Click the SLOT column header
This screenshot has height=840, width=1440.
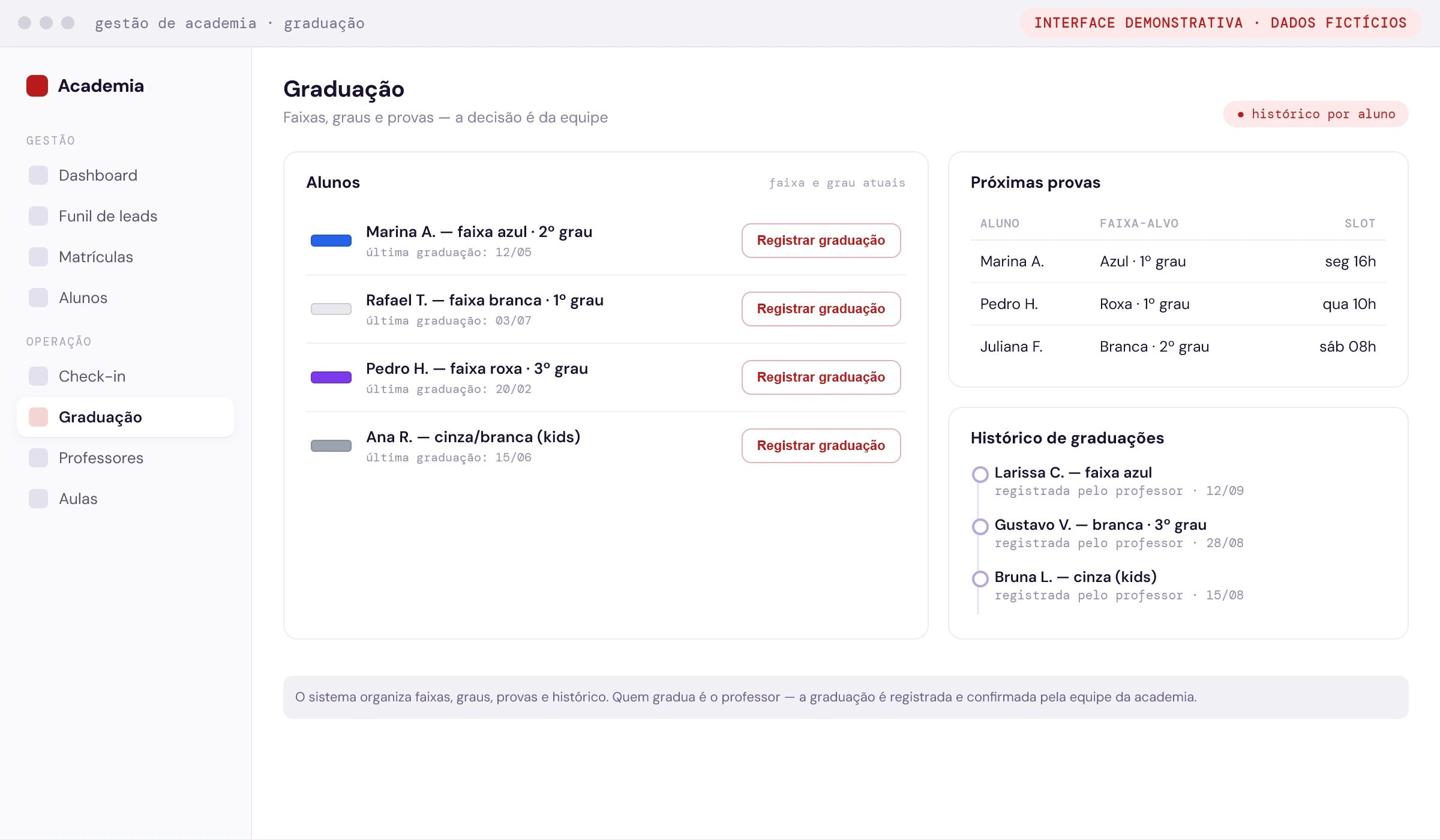click(1360, 224)
